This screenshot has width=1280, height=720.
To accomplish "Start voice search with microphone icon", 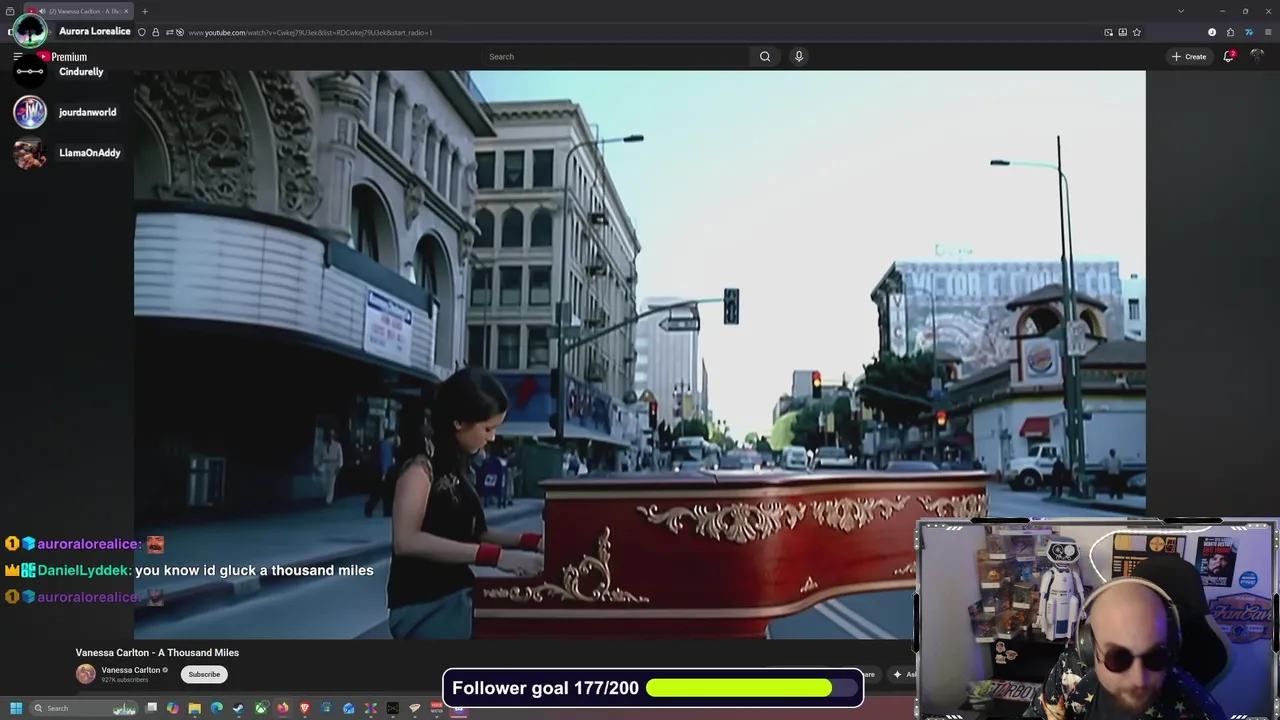I will (798, 57).
